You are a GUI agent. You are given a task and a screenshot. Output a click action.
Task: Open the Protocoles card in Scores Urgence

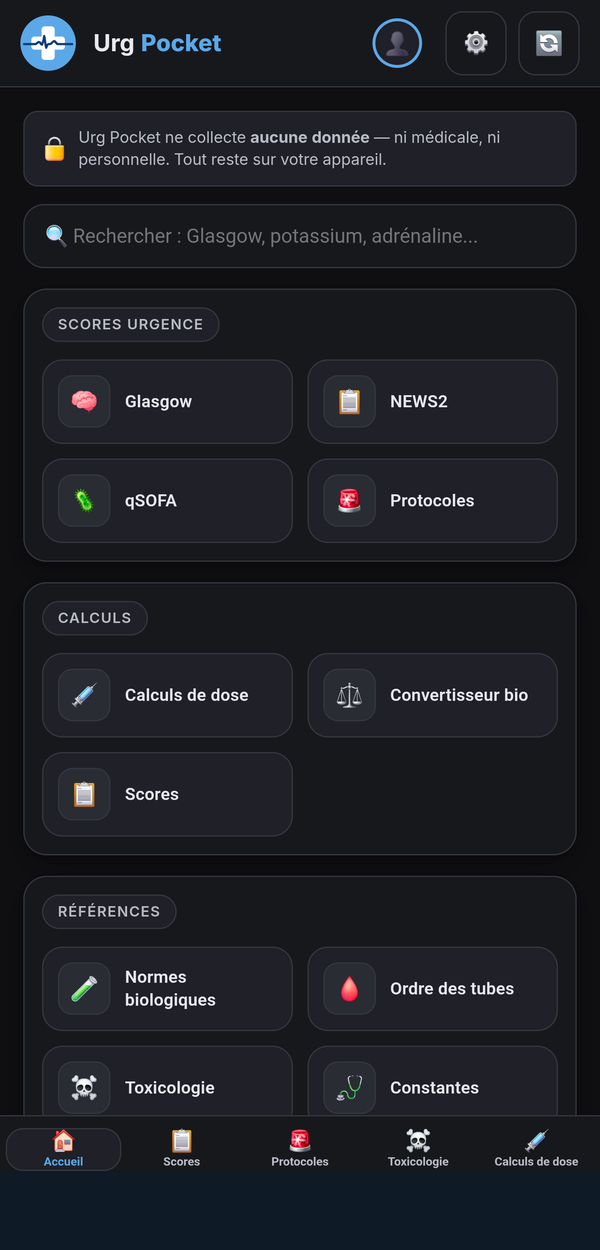click(x=432, y=501)
